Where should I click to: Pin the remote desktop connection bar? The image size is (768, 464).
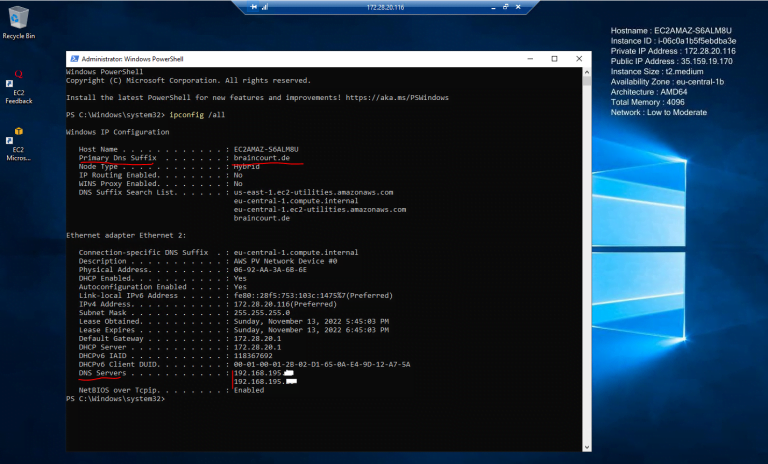(x=254, y=7)
